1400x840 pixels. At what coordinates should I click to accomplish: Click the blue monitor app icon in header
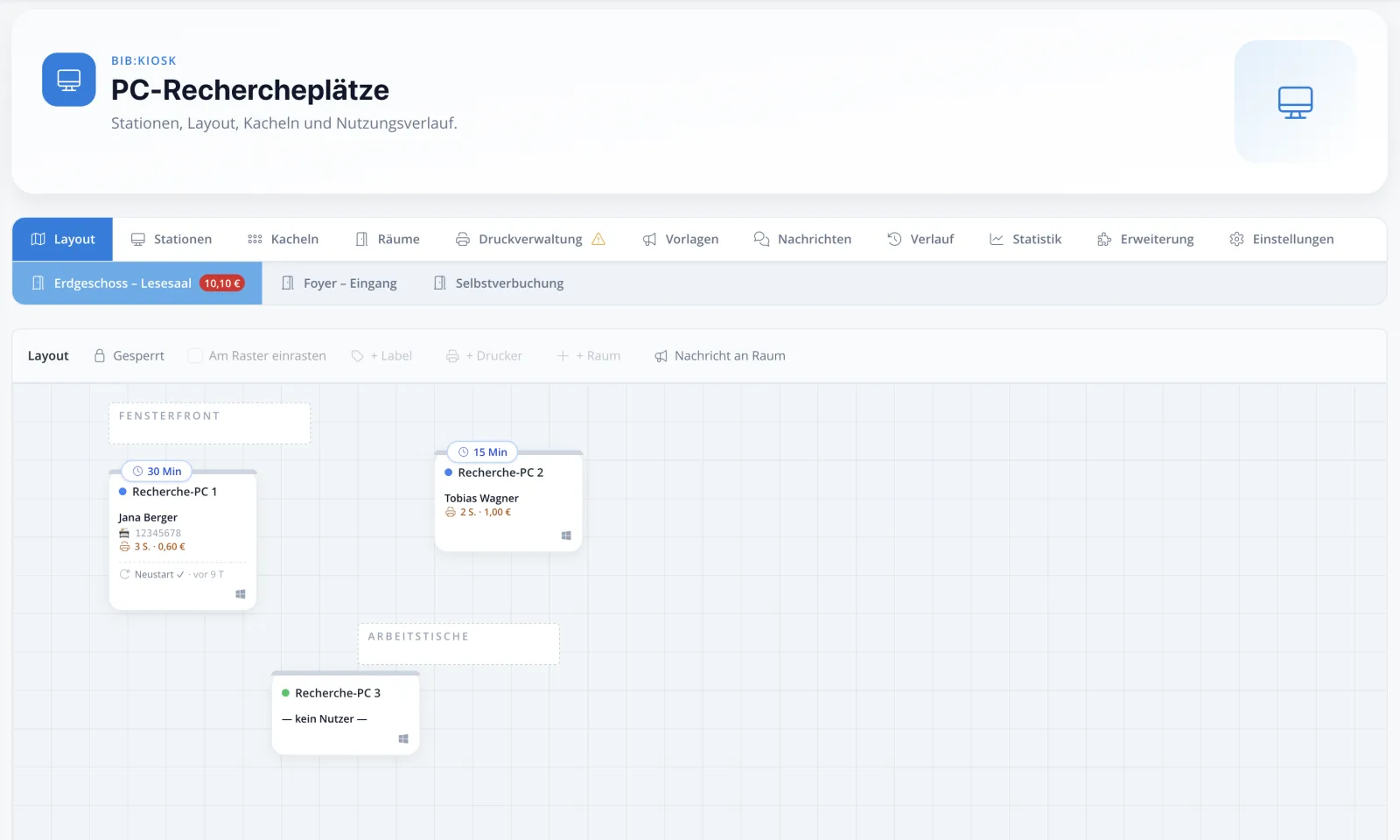point(69,80)
